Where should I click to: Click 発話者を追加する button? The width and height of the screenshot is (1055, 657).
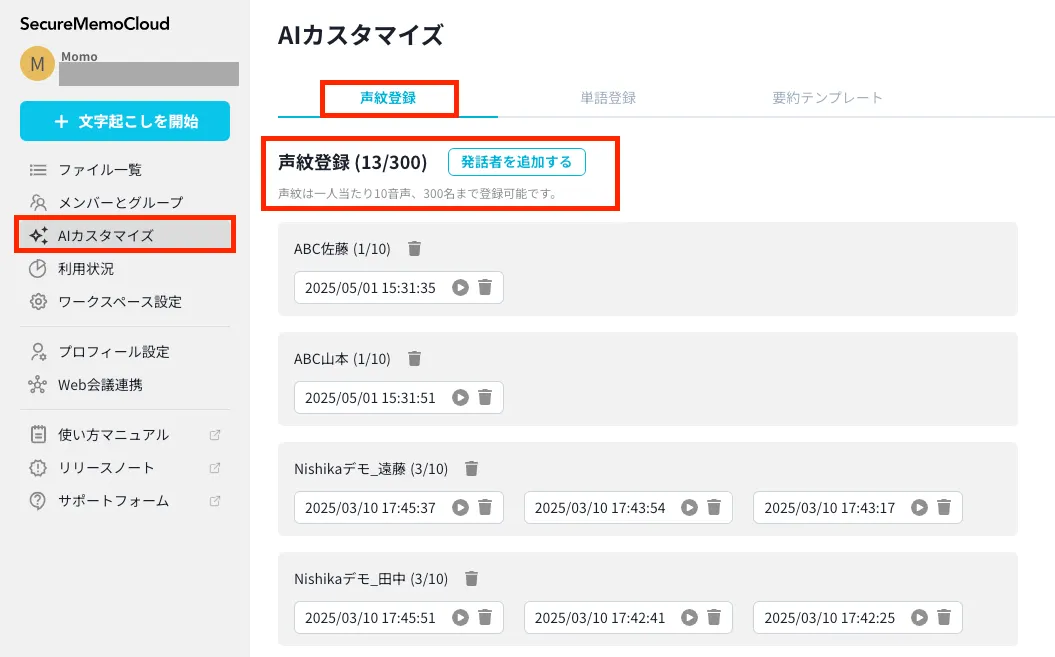tap(516, 162)
